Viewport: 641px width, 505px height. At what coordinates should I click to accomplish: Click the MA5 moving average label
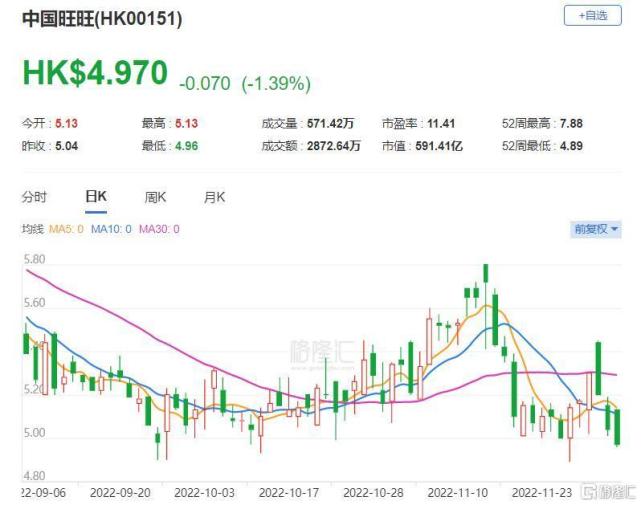tap(66, 229)
